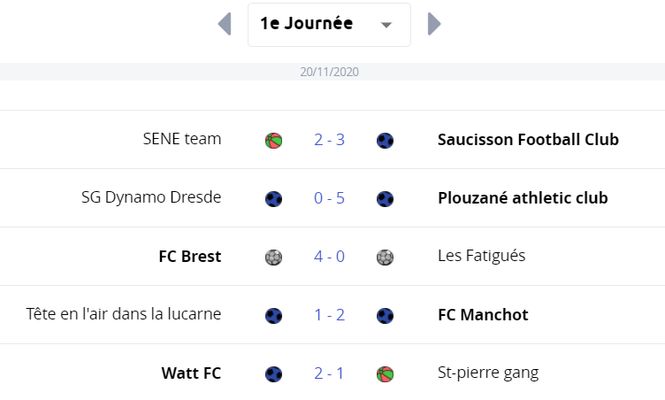This screenshot has height=400, width=665.
Task: Click FC Brest's grey ball icon
Action: (274, 257)
